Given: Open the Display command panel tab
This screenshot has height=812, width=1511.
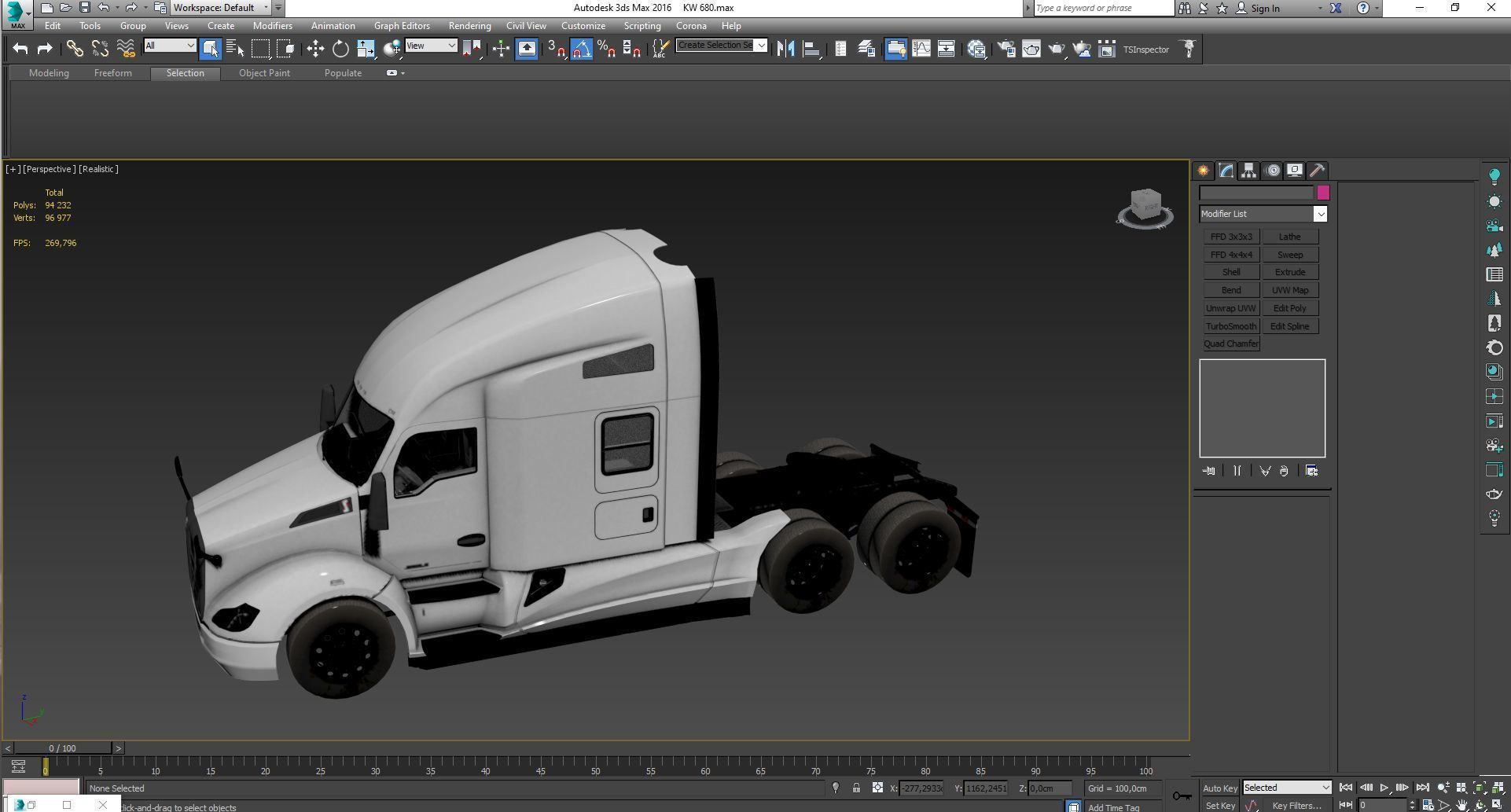Looking at the screenshot, I should (1295, 171).
